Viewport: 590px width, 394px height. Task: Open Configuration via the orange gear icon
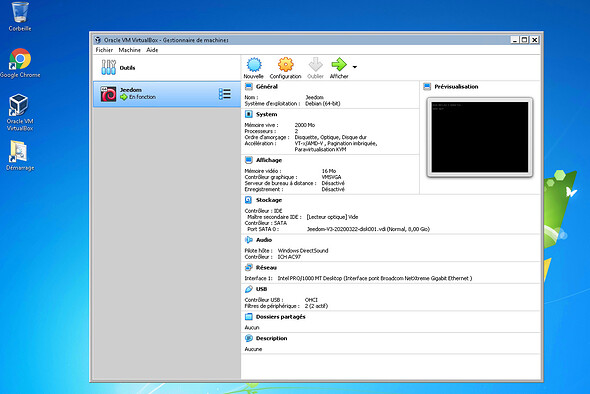pos(286,64)
